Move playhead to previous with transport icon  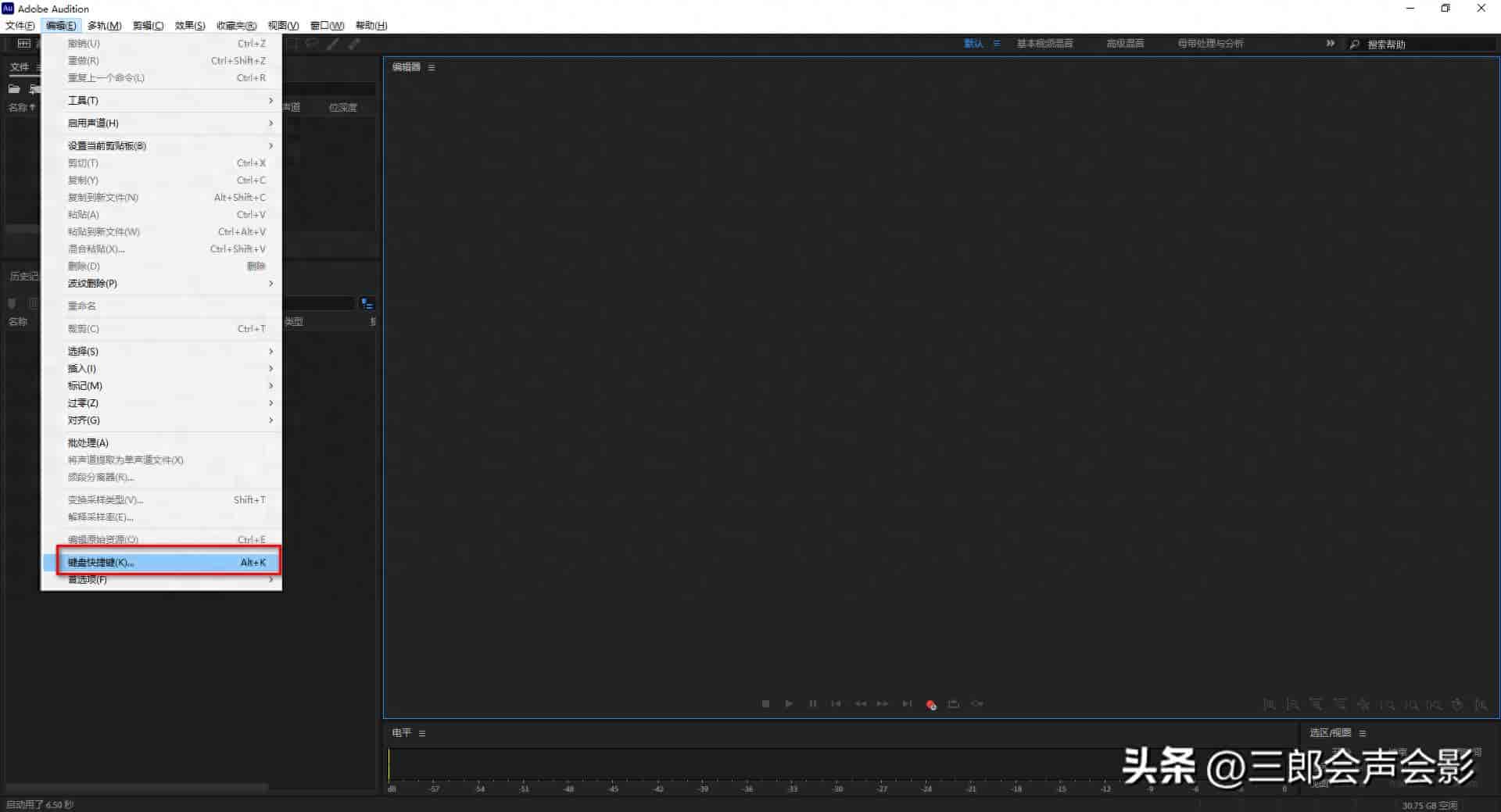point(836,704)
